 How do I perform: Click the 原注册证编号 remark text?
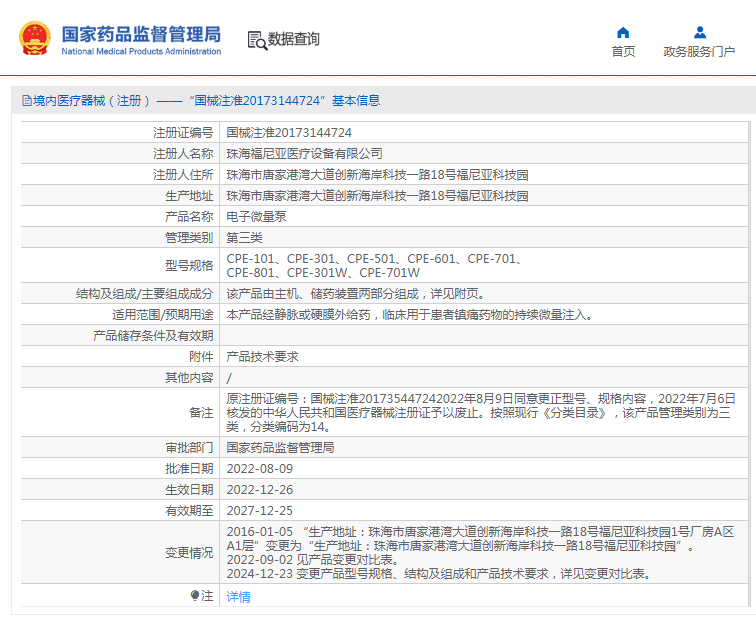pyautogui.click(x=481, y=412)
